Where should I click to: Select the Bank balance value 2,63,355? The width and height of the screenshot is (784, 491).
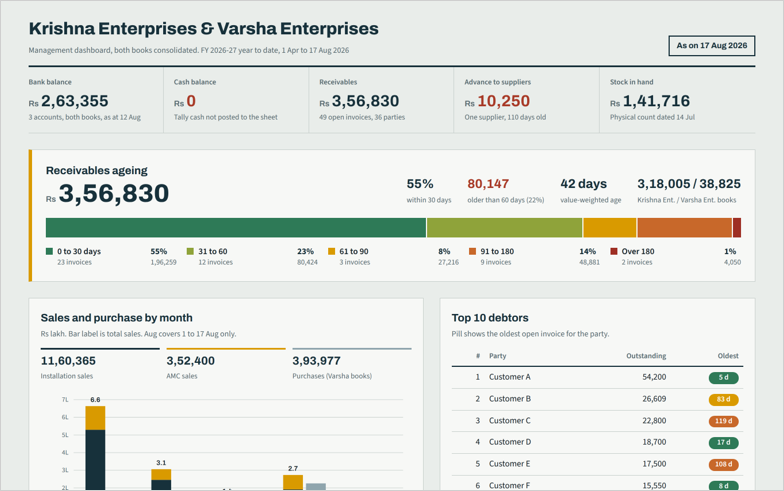point(74,101)
